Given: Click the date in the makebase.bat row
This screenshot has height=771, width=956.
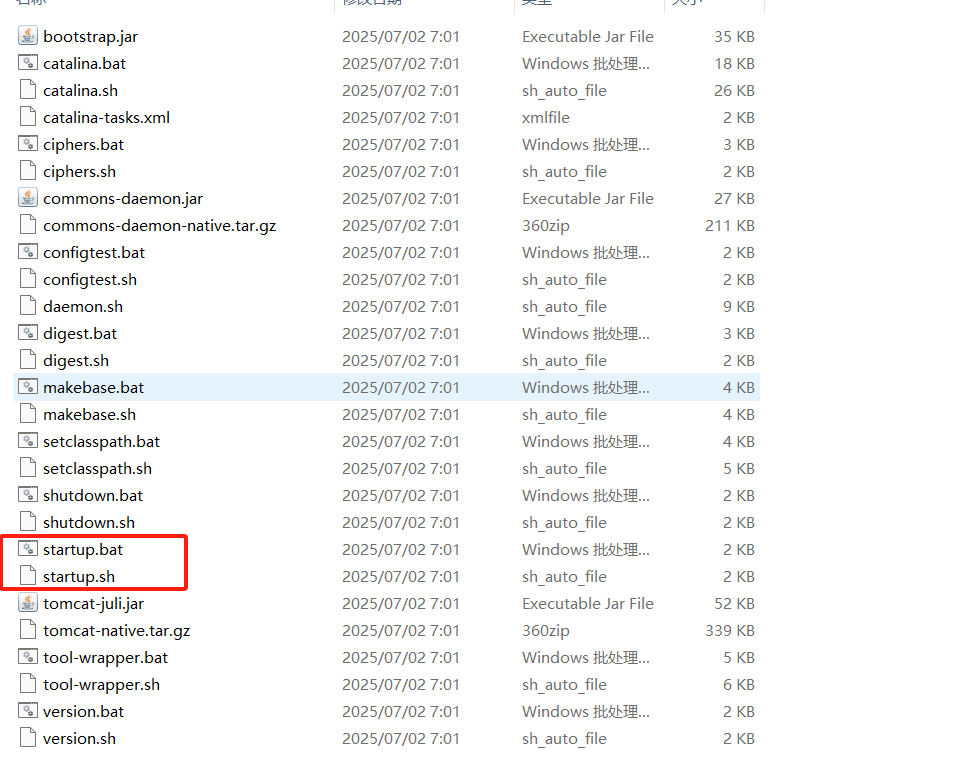Looking at the screenshot, I should 401,388.
